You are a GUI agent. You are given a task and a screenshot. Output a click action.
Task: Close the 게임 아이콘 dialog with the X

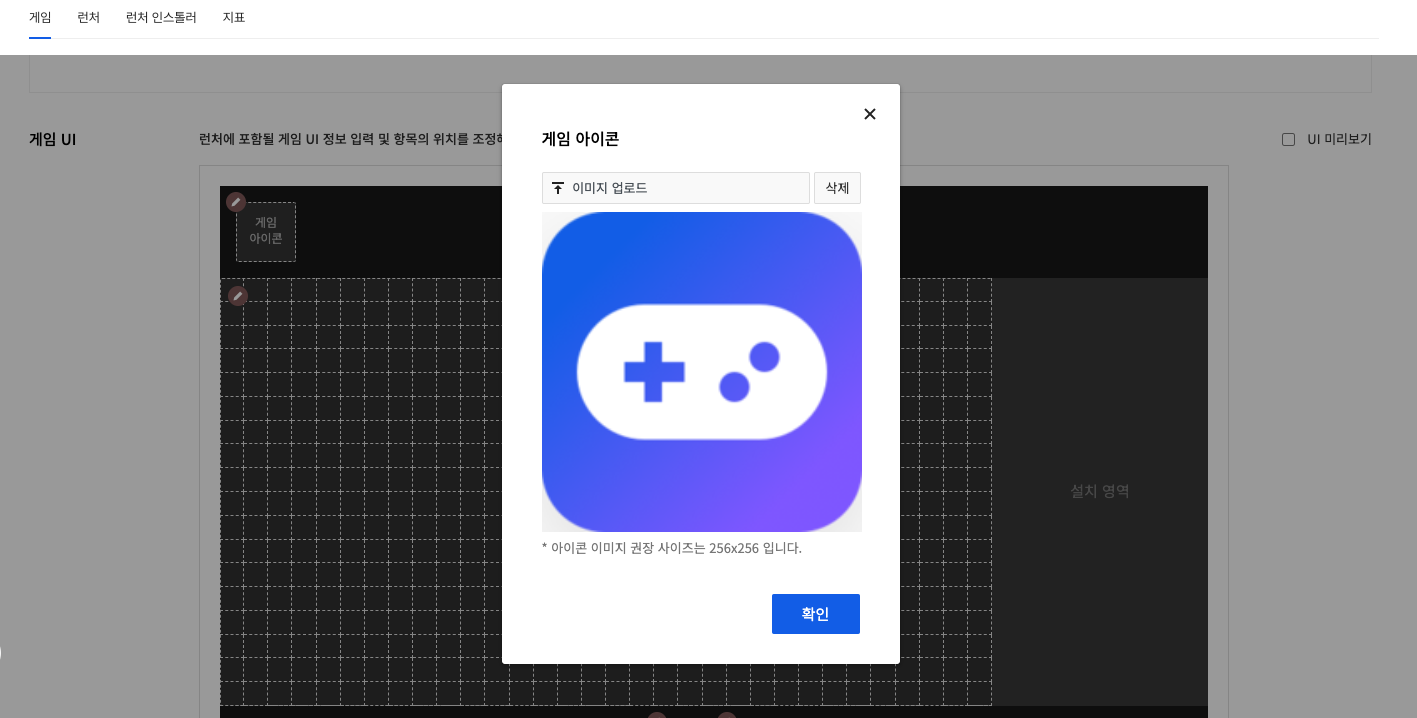coord(870,114)
